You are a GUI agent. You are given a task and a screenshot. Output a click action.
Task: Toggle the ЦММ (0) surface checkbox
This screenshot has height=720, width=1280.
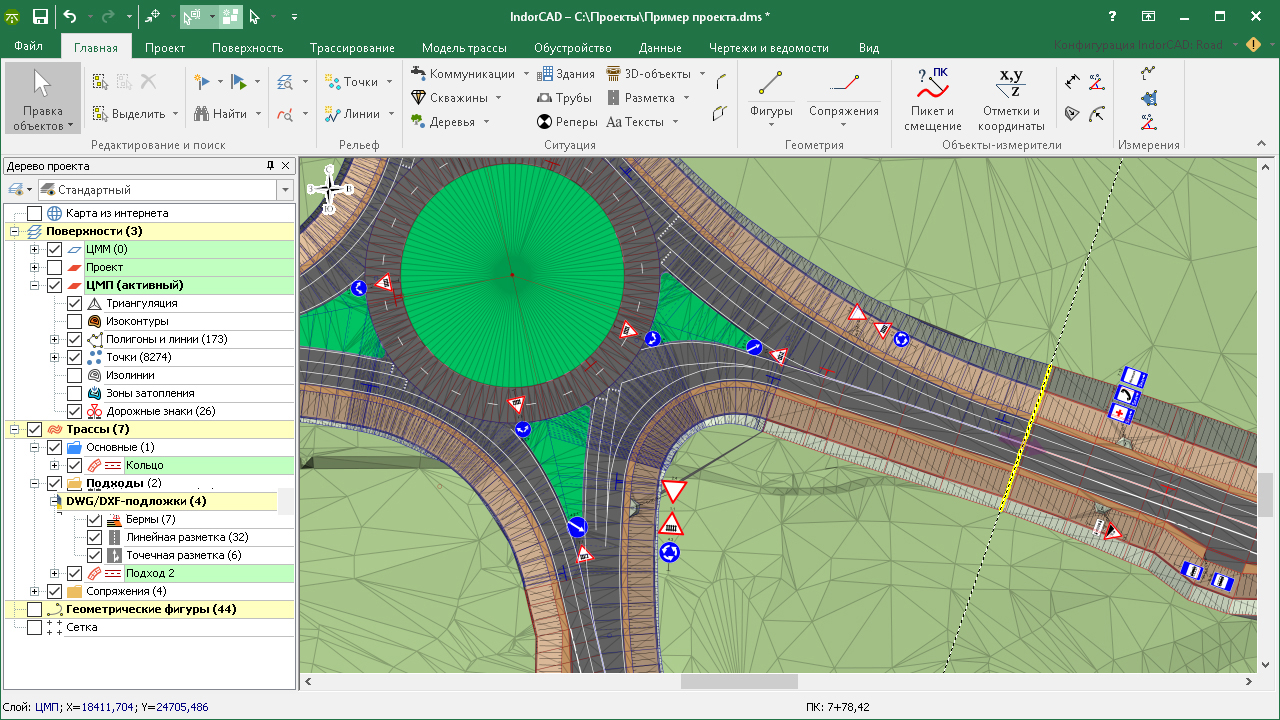(x=54, y=249)
